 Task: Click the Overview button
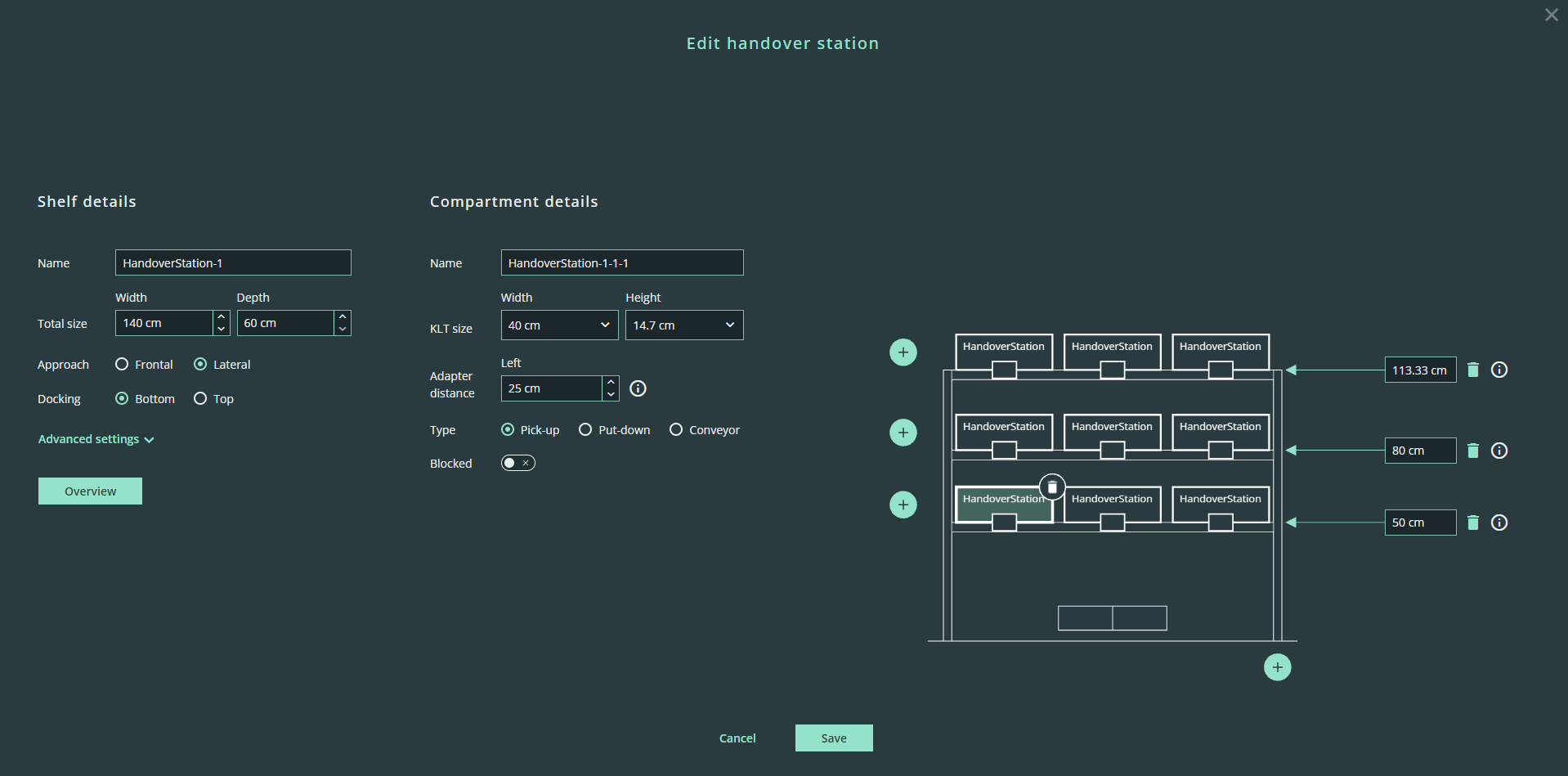[90, 491]
